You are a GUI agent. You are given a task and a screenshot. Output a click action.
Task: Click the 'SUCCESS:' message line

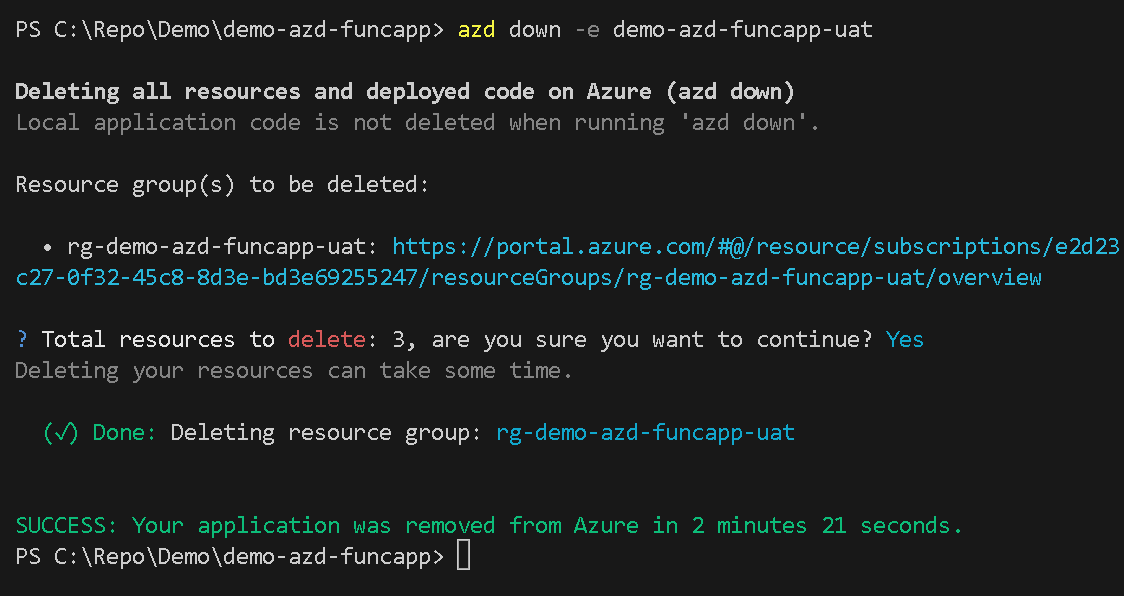pos(489,526)
